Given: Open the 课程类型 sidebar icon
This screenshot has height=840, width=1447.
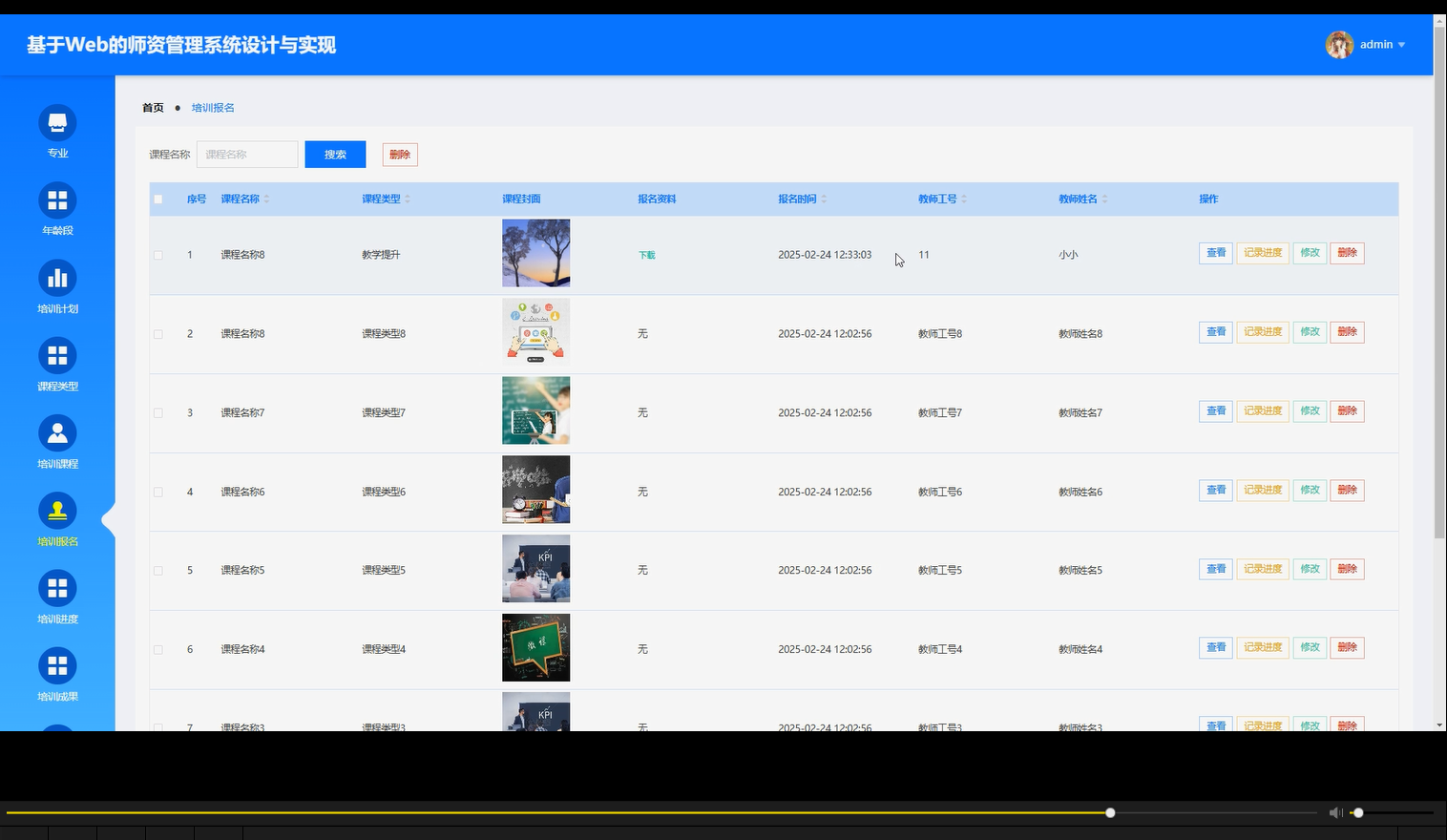Looking at the screenshot, I should (57, 356).
